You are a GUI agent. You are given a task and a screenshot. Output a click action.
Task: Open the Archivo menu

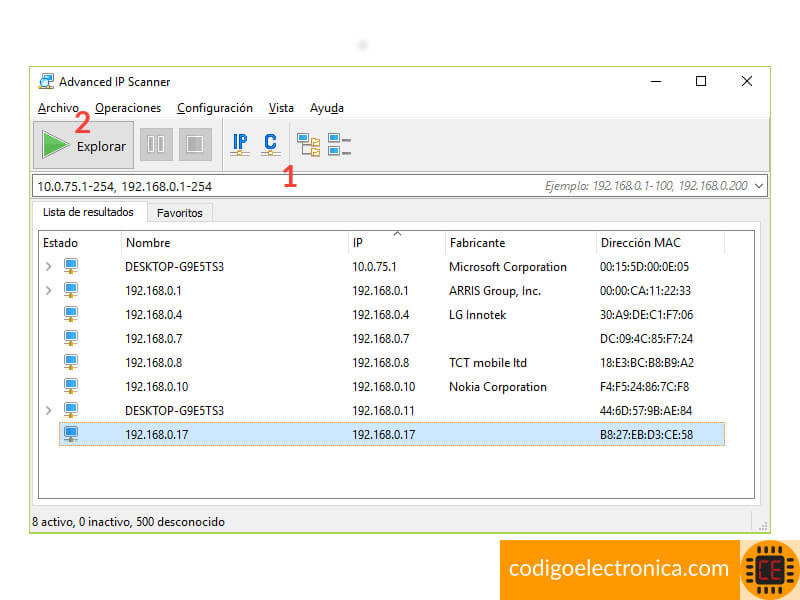58,108
